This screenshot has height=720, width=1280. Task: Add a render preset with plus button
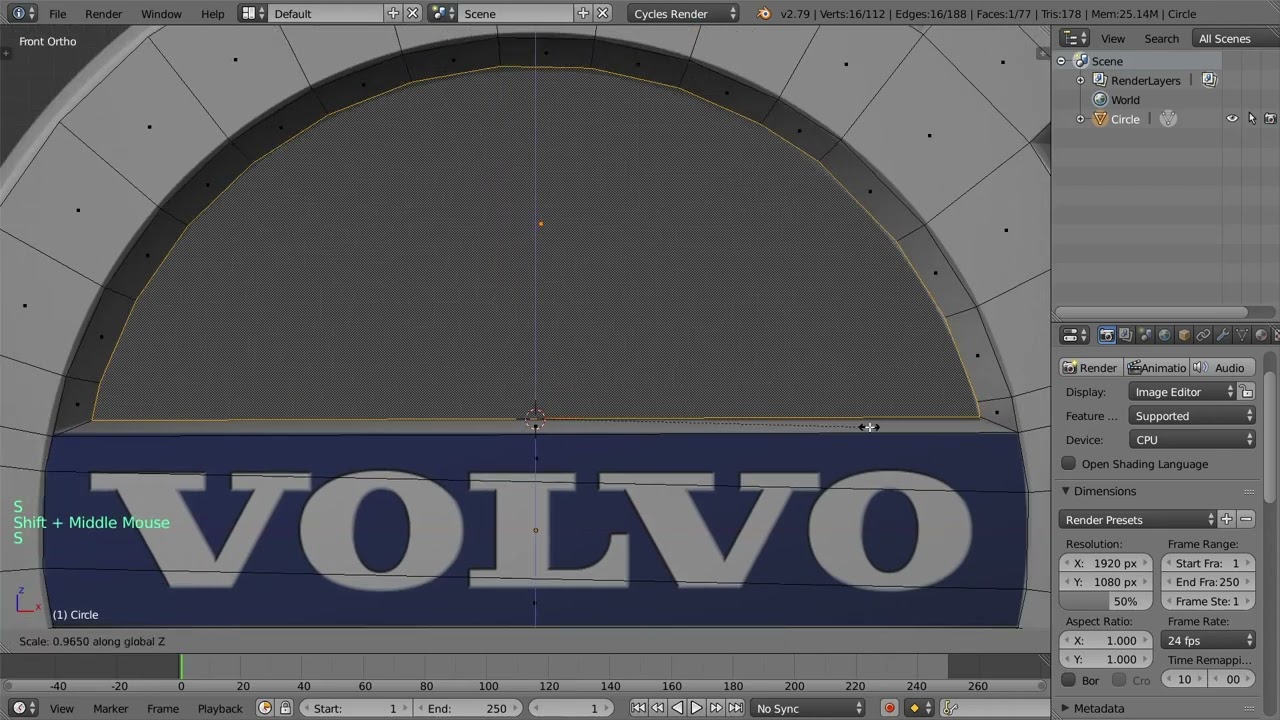click(1227, 520)
